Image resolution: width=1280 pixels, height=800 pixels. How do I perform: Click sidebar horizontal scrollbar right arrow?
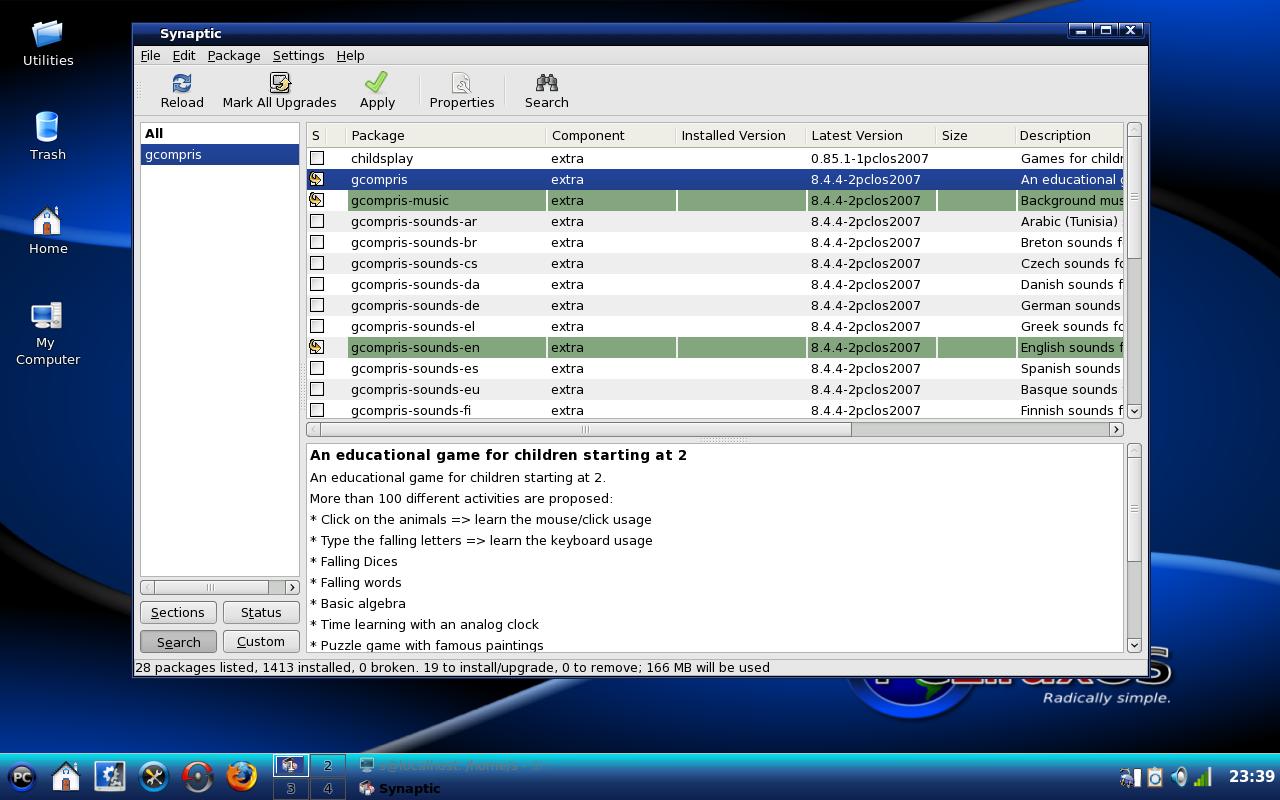click(x=292, y=587)
